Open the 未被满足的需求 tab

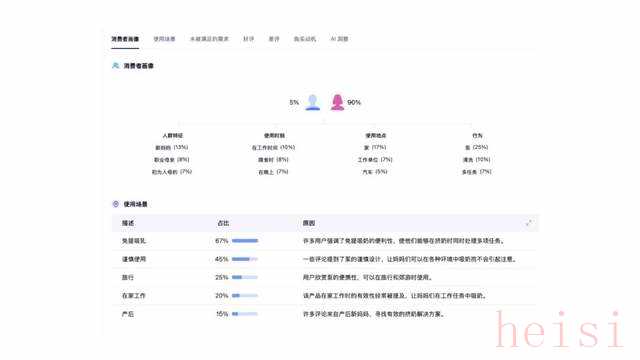point(209,39)
